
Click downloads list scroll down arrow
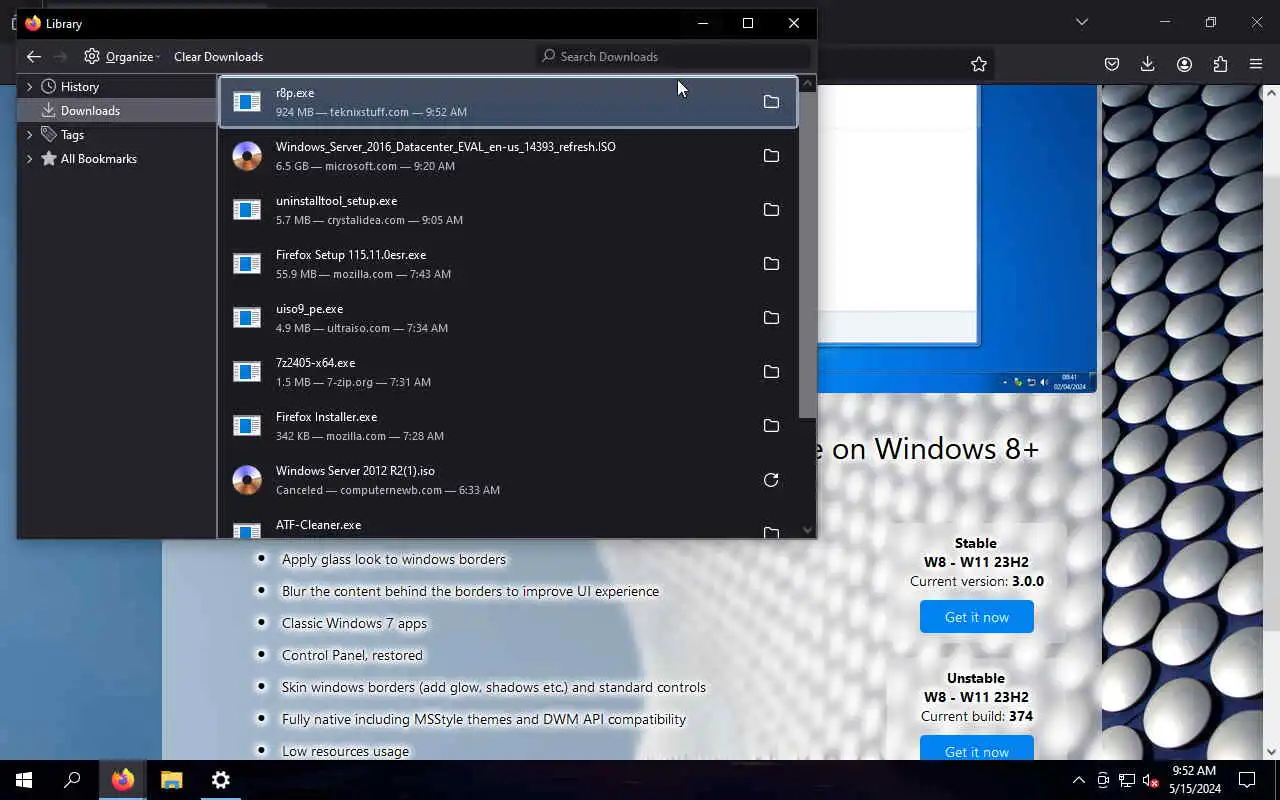tap(807, 531)
